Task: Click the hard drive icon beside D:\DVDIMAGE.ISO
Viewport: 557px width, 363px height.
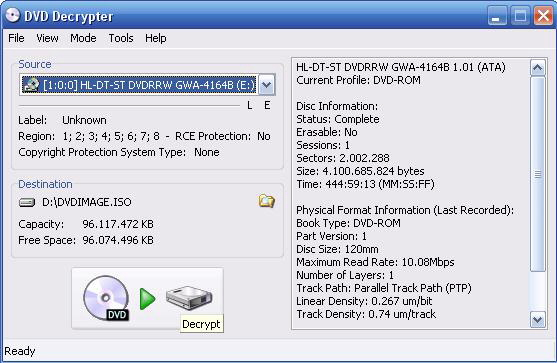Action: 27,202
